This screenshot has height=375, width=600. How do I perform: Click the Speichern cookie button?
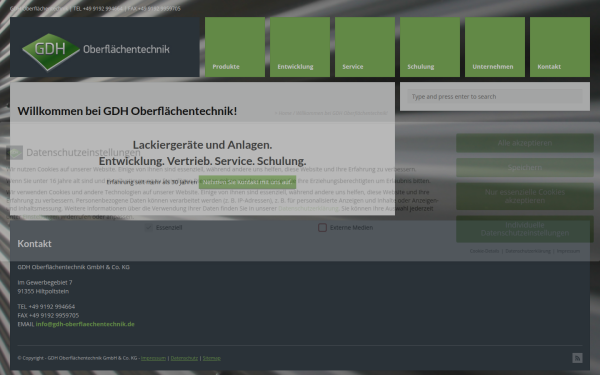[525, 168]
